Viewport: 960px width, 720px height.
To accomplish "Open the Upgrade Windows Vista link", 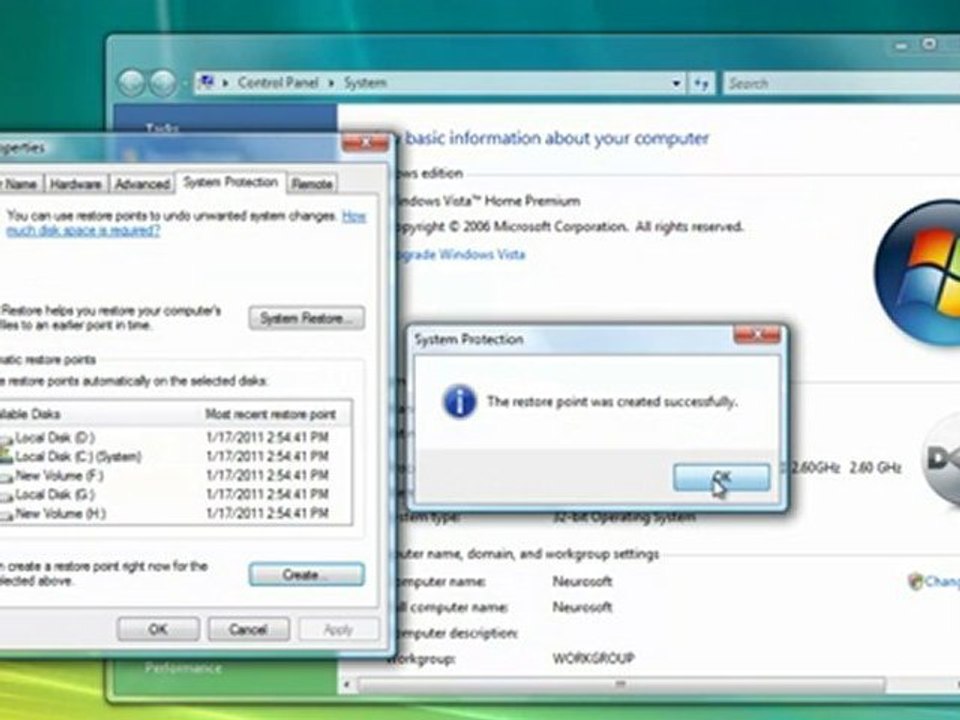I will click(x=462, y=254).
